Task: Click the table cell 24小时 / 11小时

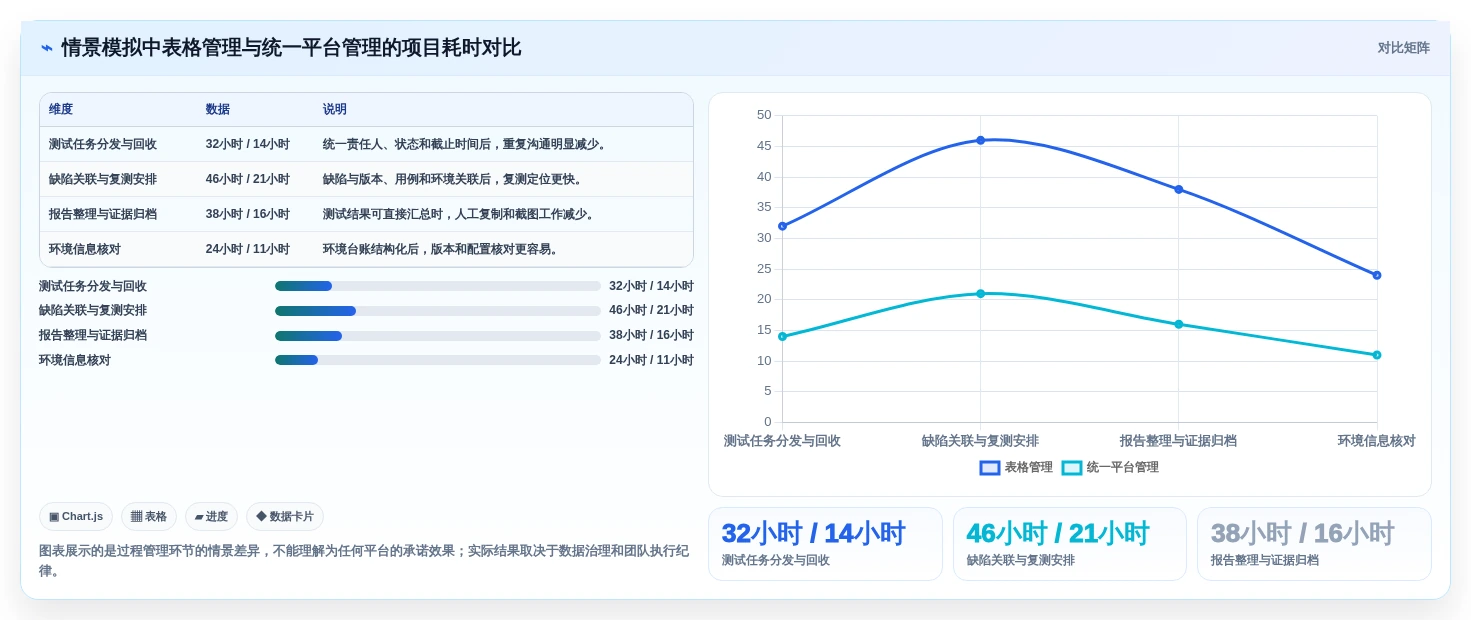Action: pyautogui.click(x=248, y=249)
